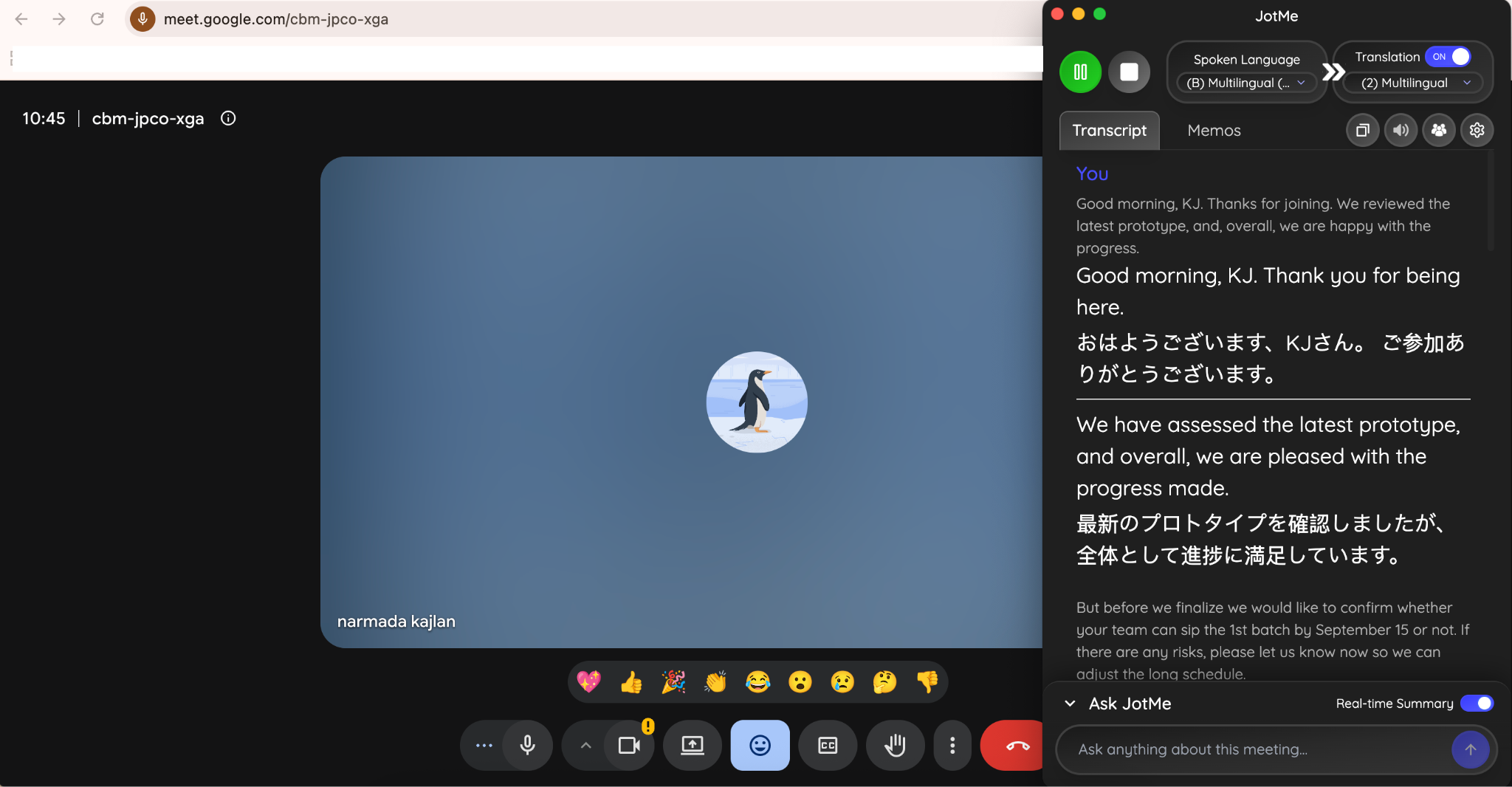
Task: Expand video options caret next to camera
Action: [585, 746]
